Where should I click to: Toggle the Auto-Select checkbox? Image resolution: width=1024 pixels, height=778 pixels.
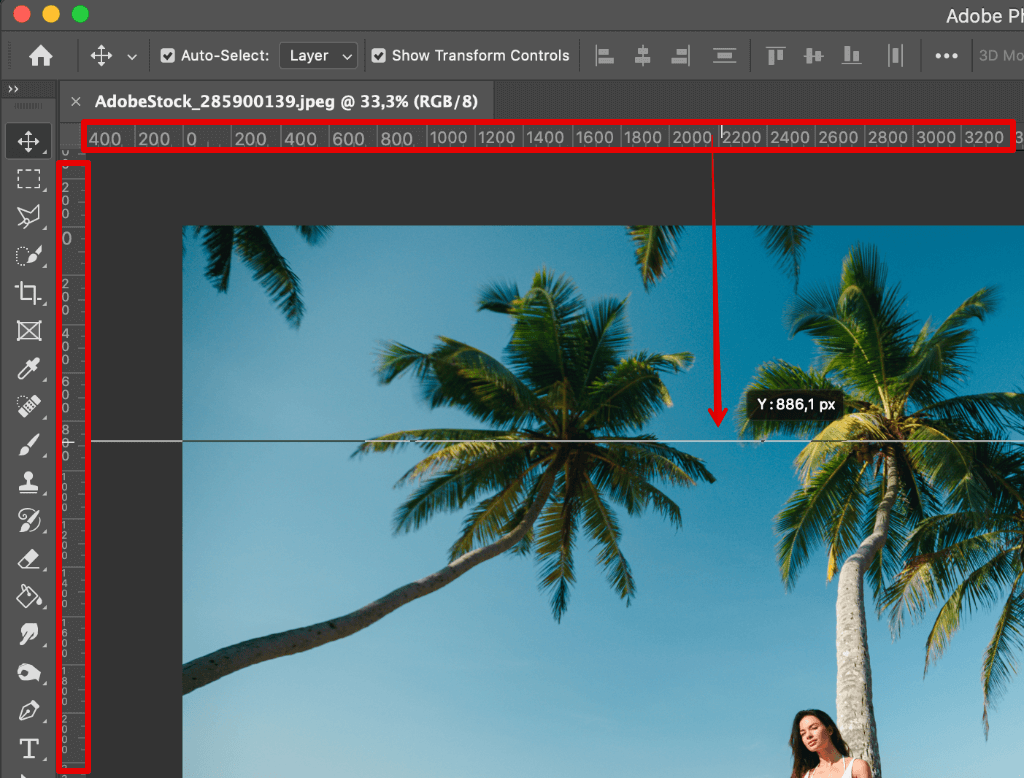[x=168, y=56]
